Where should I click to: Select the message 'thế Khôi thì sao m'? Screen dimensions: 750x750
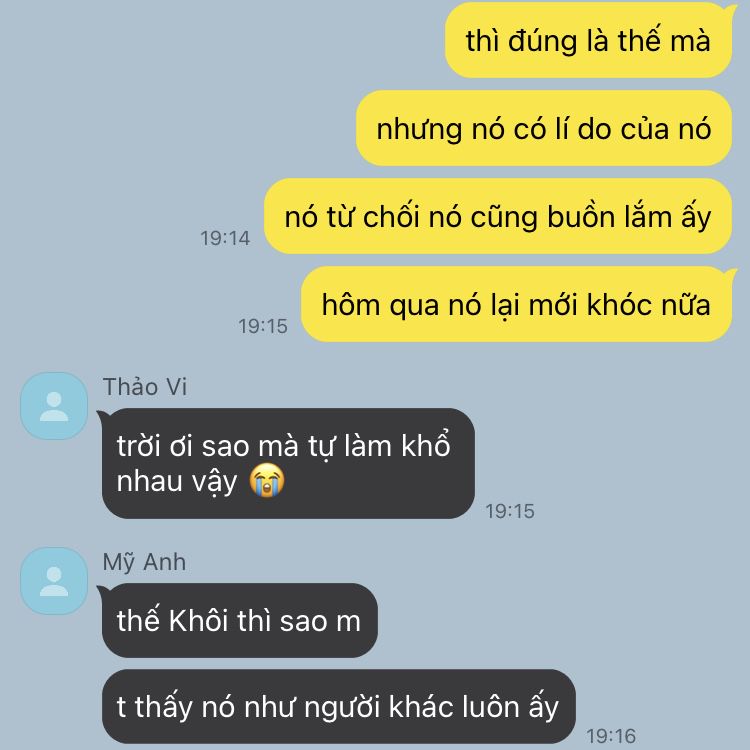pyautogui.click(x=240, y=620)
